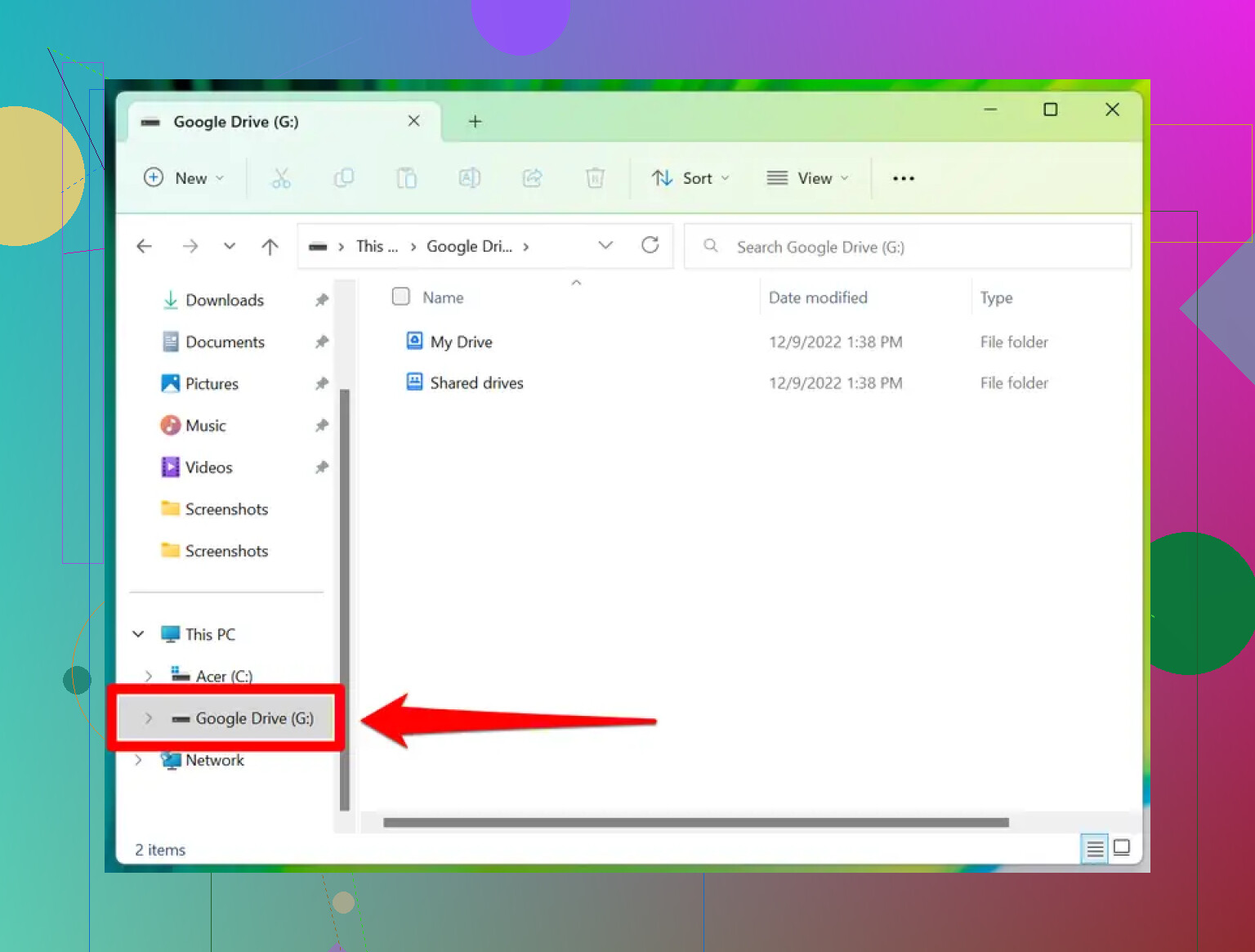The width and height of the screenshot is (1255, 952).
Task: Switch to details view icon in status bar
Action: pyautogui.click(x=1095, y=848)
